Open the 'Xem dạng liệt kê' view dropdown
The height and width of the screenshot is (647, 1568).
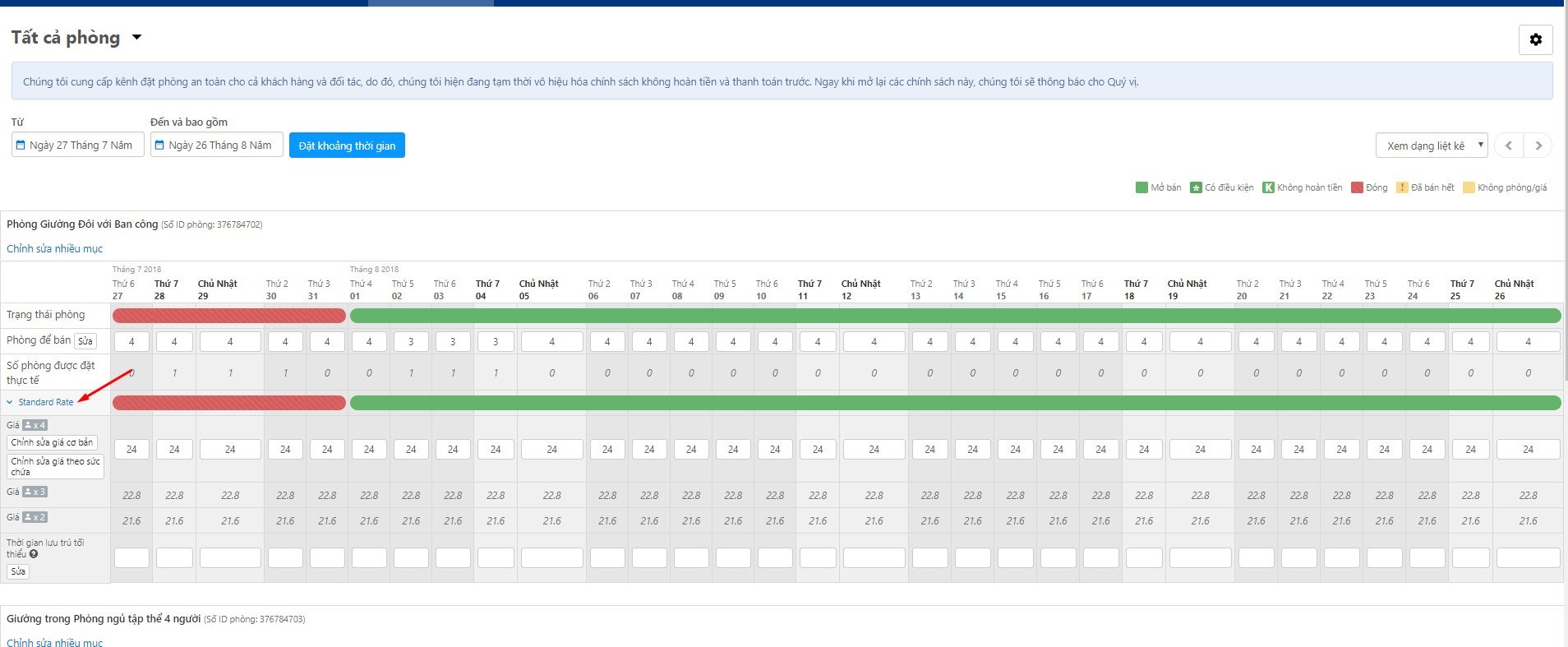click(x=1432, y=146)
